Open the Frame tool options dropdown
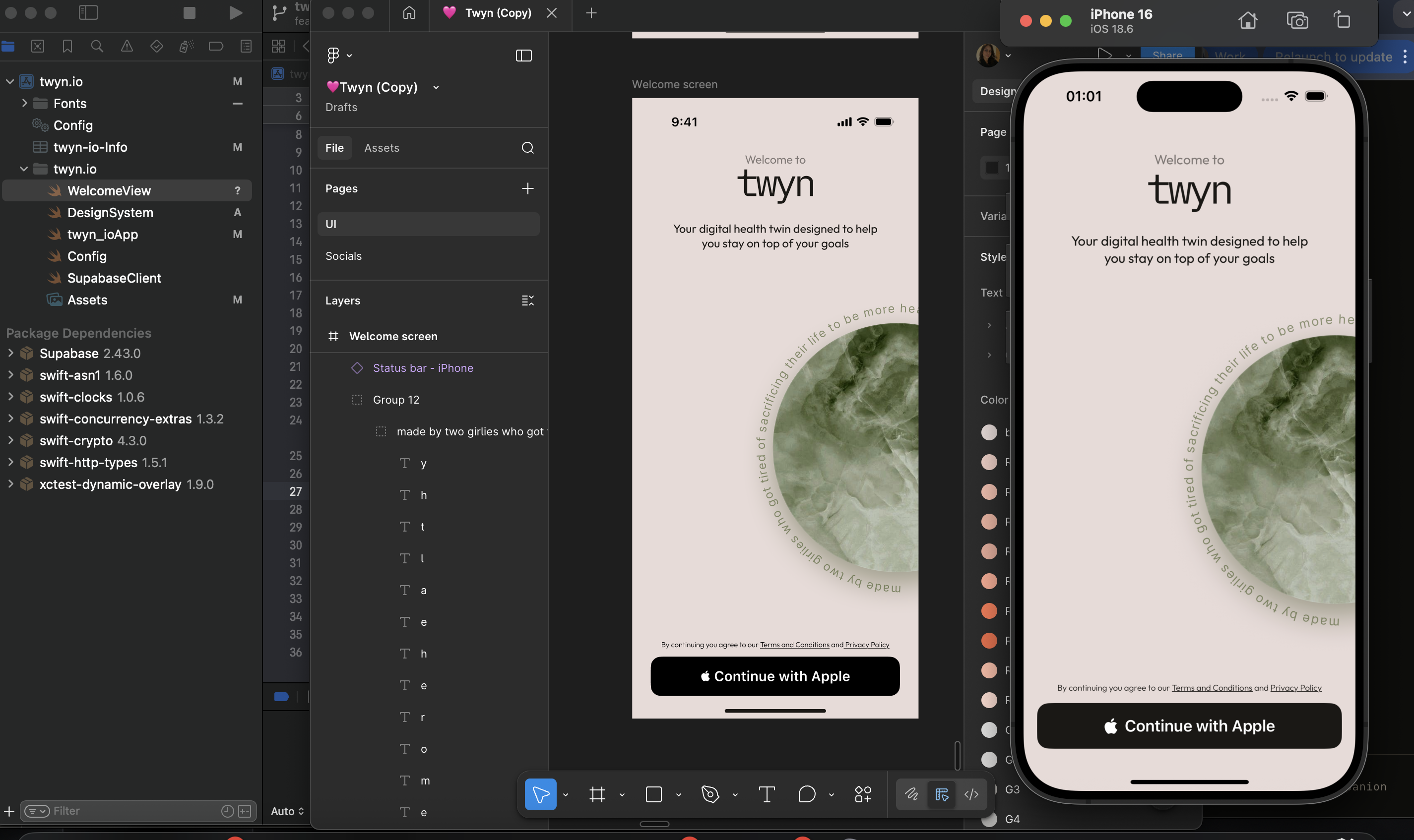Viewport: 1414px width, 840px height. click(x=622, y=795)
